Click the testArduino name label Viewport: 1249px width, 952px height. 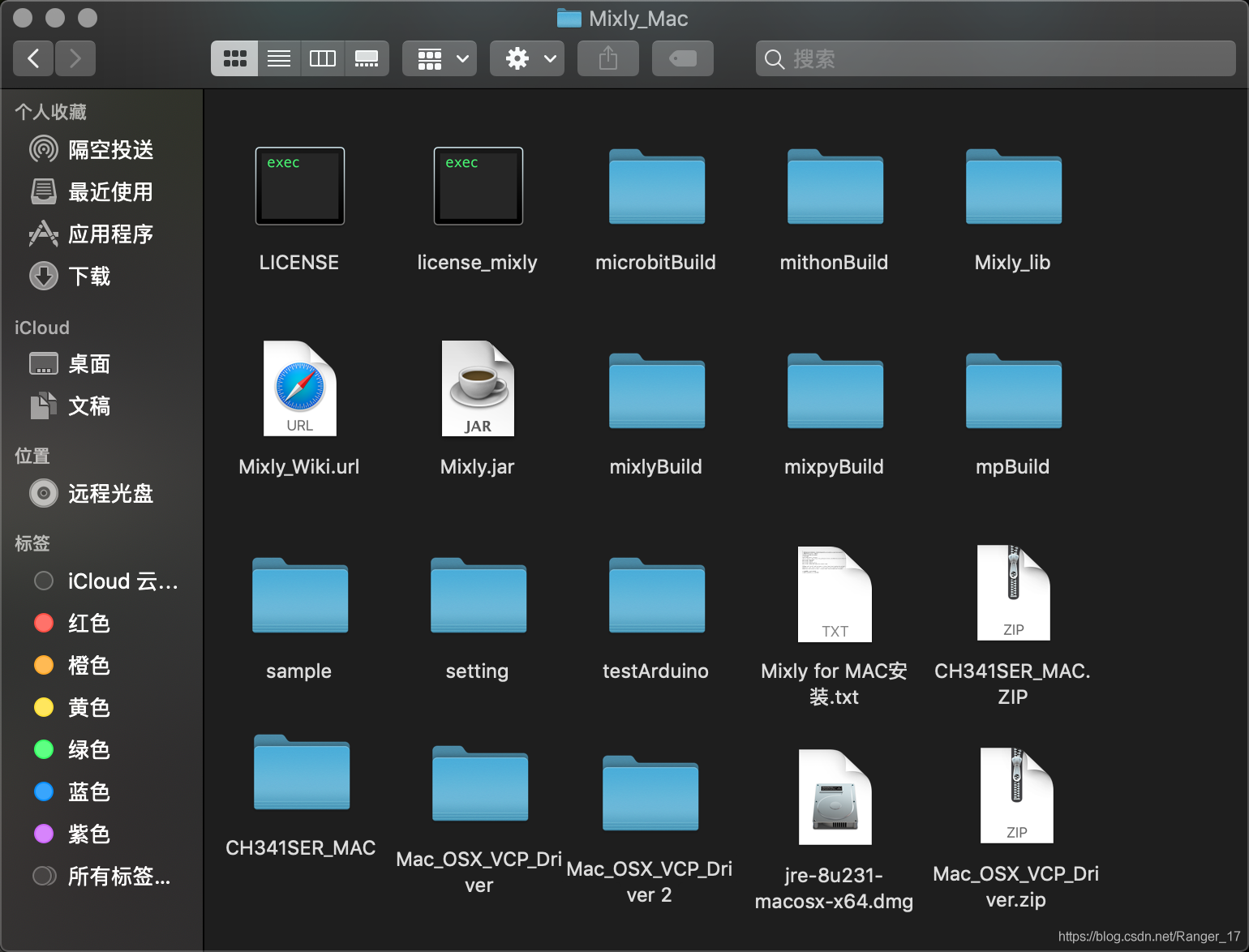pos(655,671)
